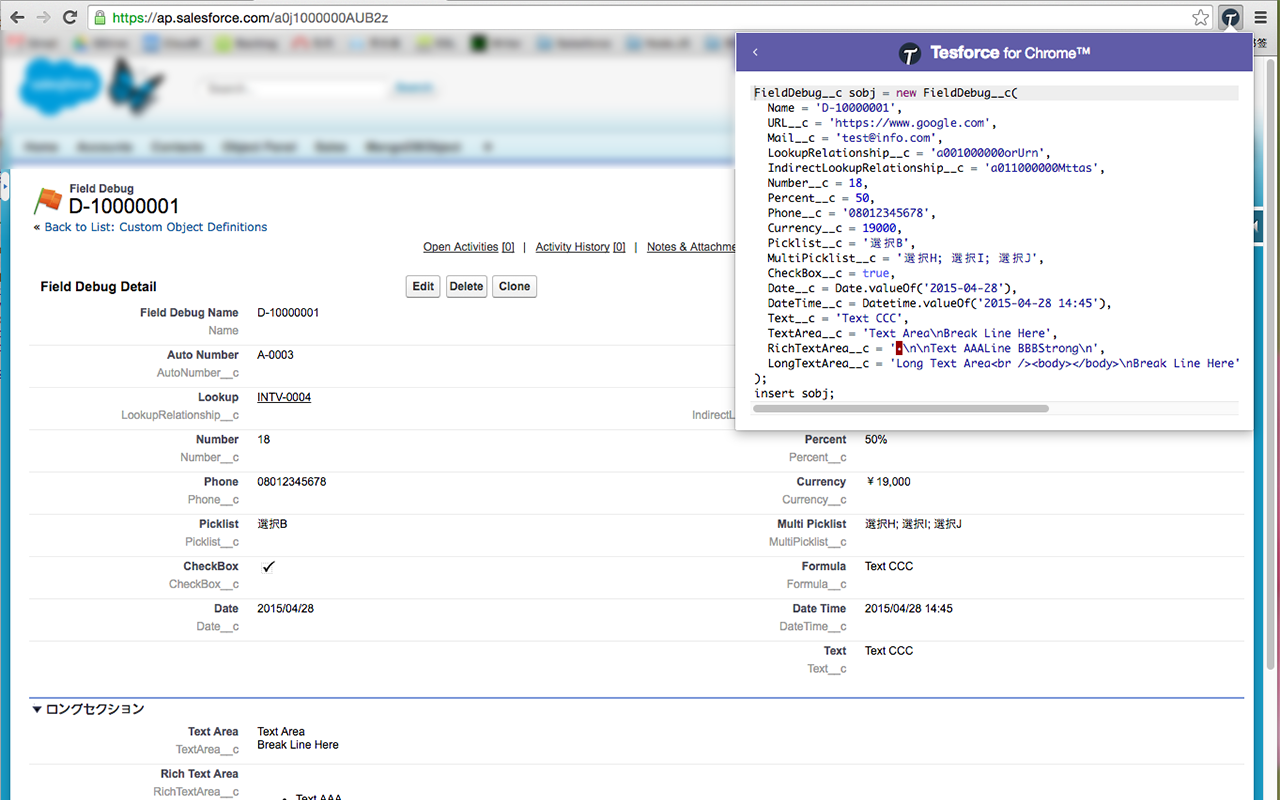This screenshot has width=1280, height=800.
Task: Open Chrome hamburger menu
Action: coord(1260,18)
